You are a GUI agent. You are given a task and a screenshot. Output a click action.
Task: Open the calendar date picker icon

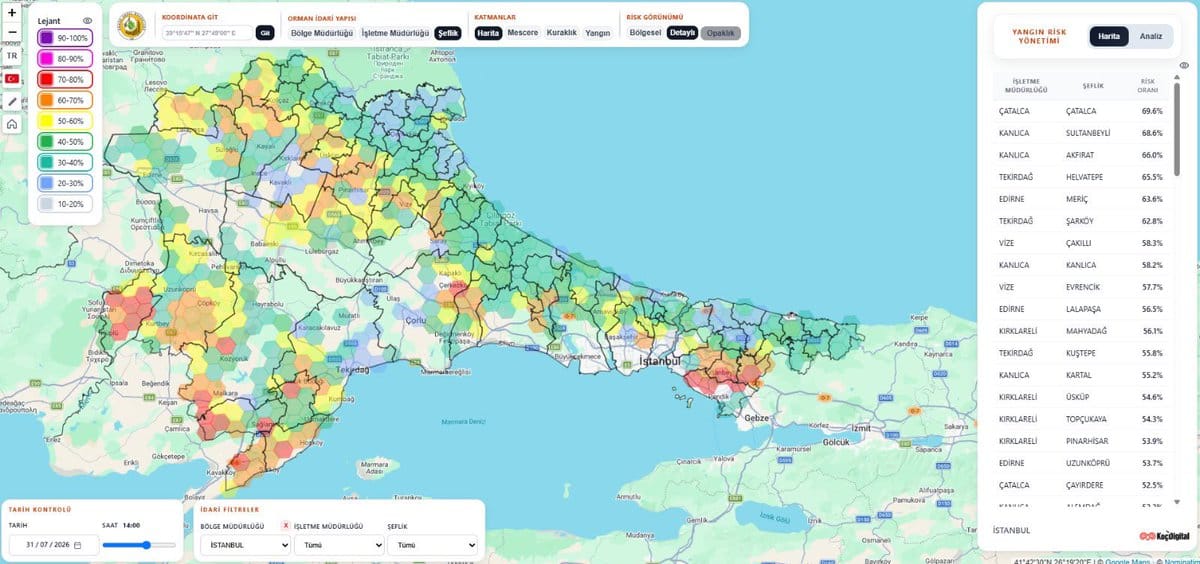coord(78,545)
